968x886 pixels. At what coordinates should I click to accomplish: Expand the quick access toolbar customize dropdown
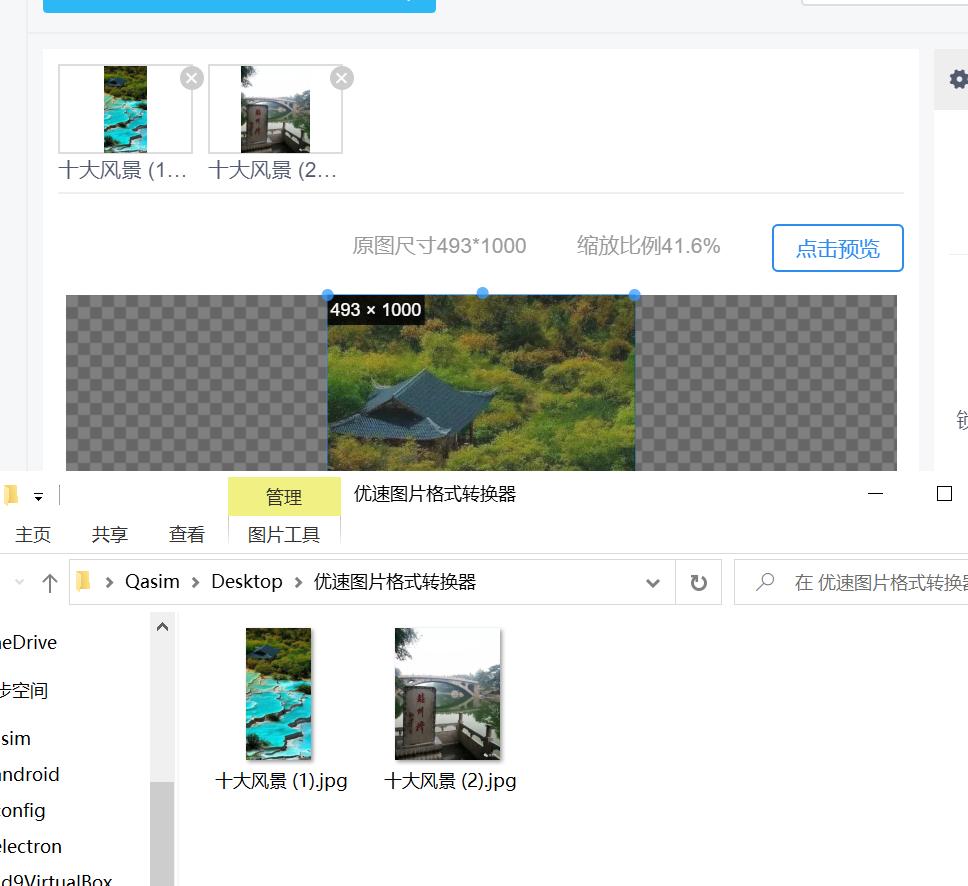[38, 494]
